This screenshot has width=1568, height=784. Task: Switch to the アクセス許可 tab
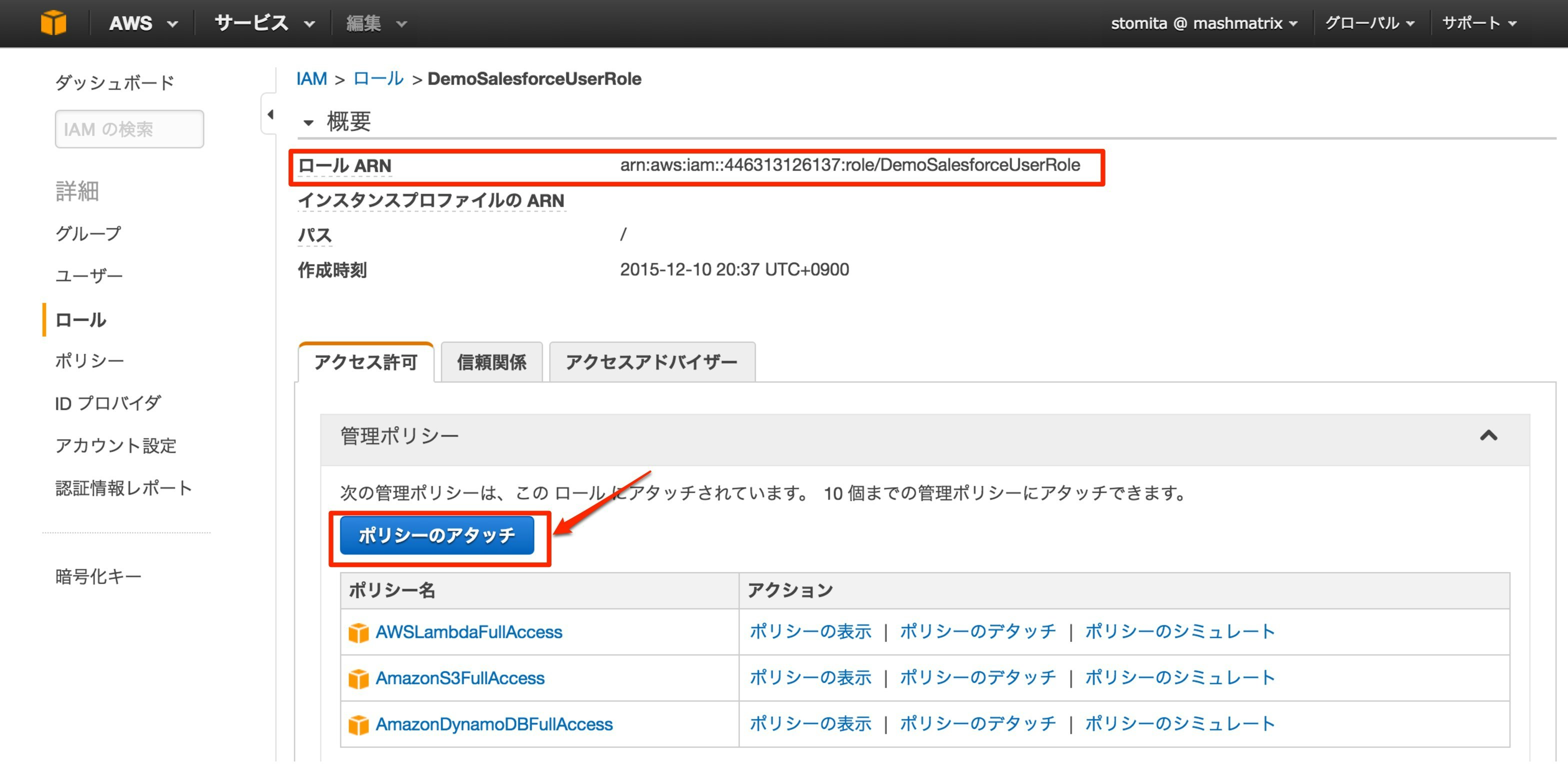tap(366, 363)
